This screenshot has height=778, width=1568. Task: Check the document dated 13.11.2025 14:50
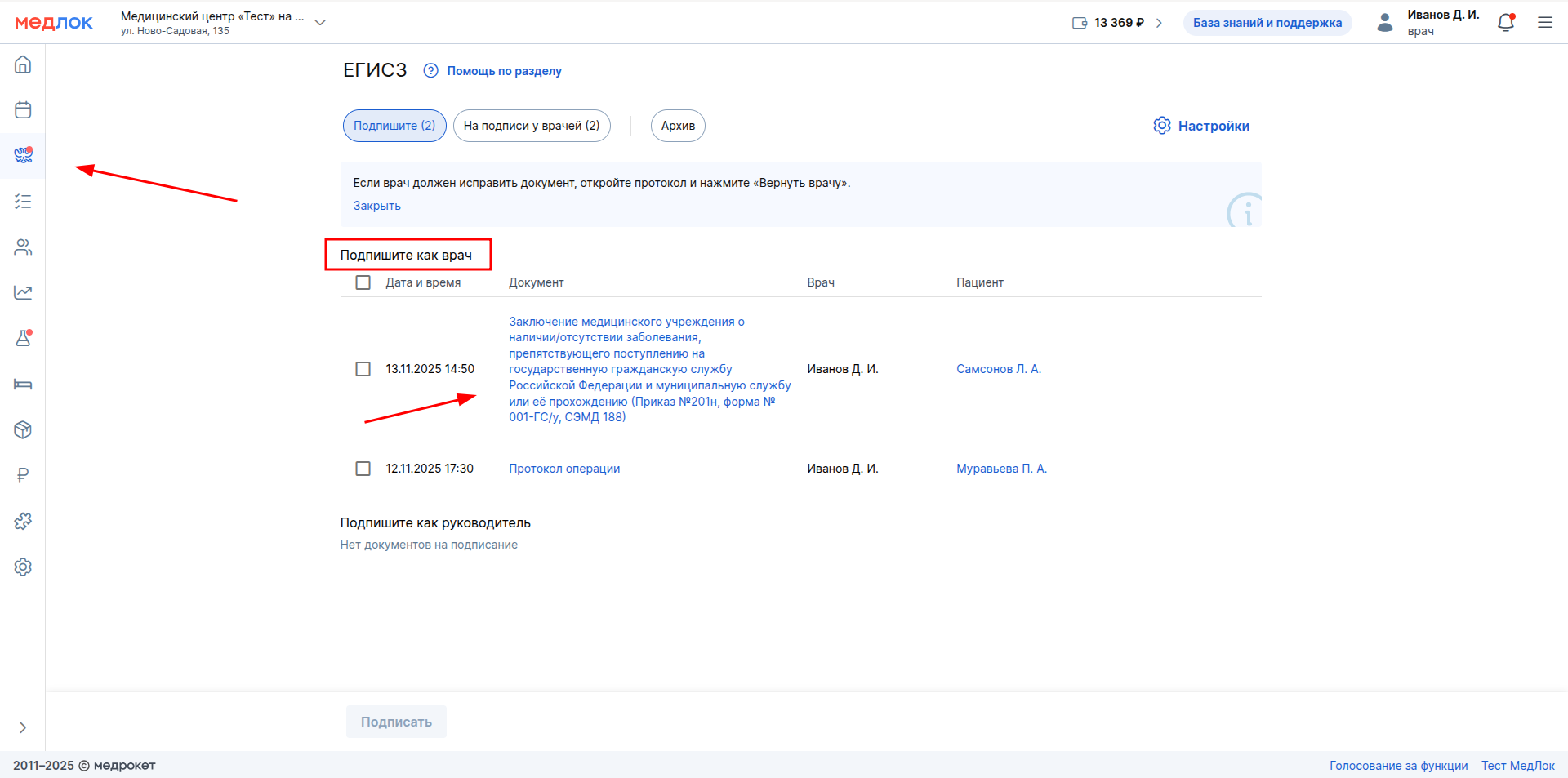click(363, 369)
